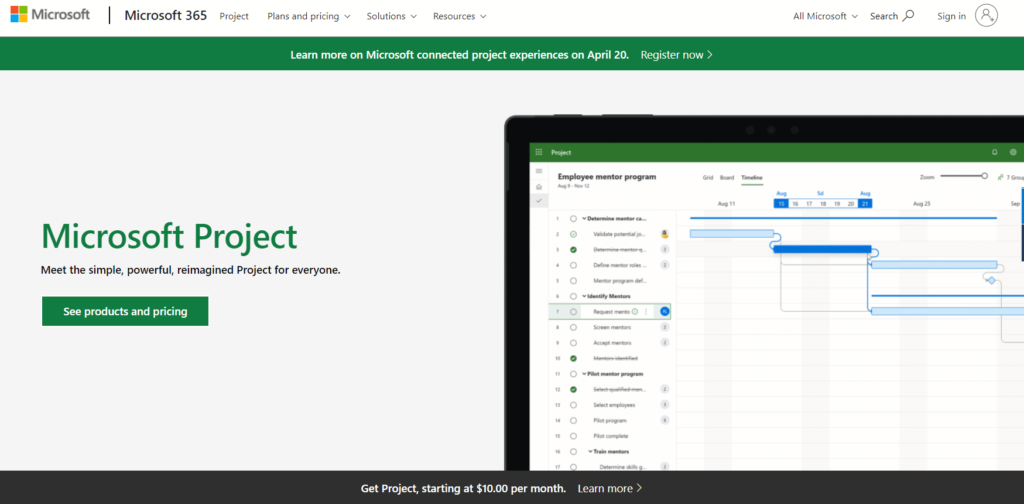This screenshot has width=1024, height=504.
Task: Expand the Plans and pricing dropdown
Action: [x=308, y=16]
